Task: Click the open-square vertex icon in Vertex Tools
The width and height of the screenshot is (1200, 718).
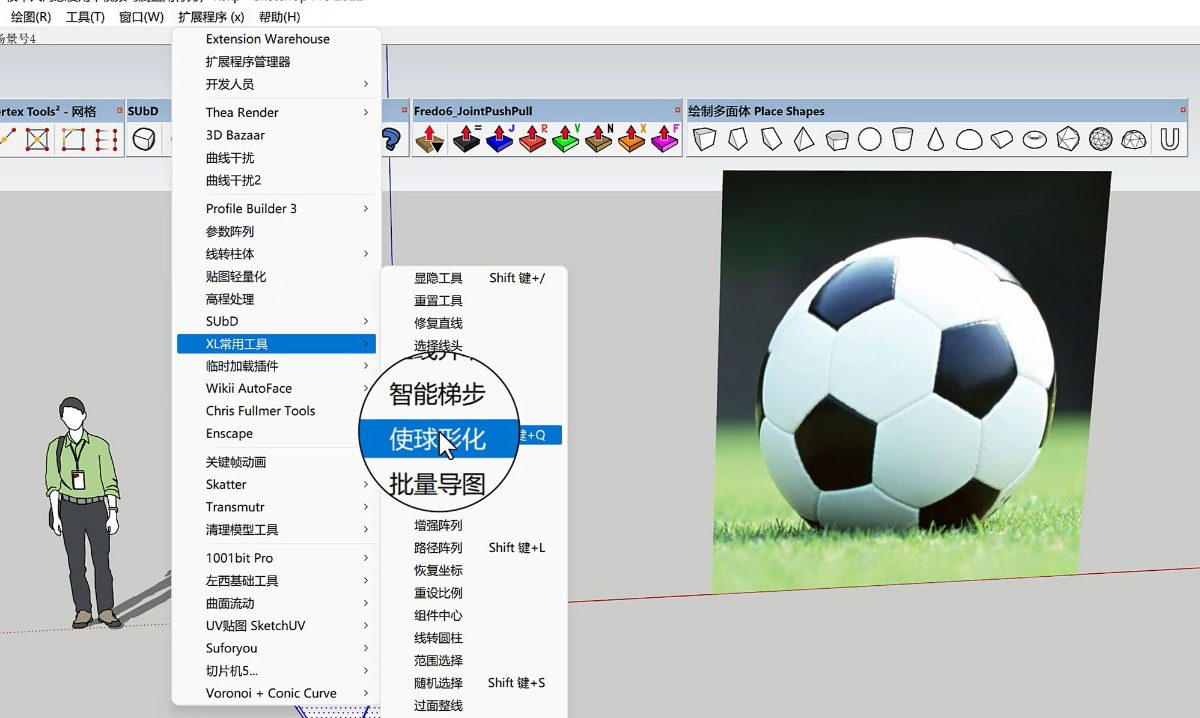Action: pos(73,139)
